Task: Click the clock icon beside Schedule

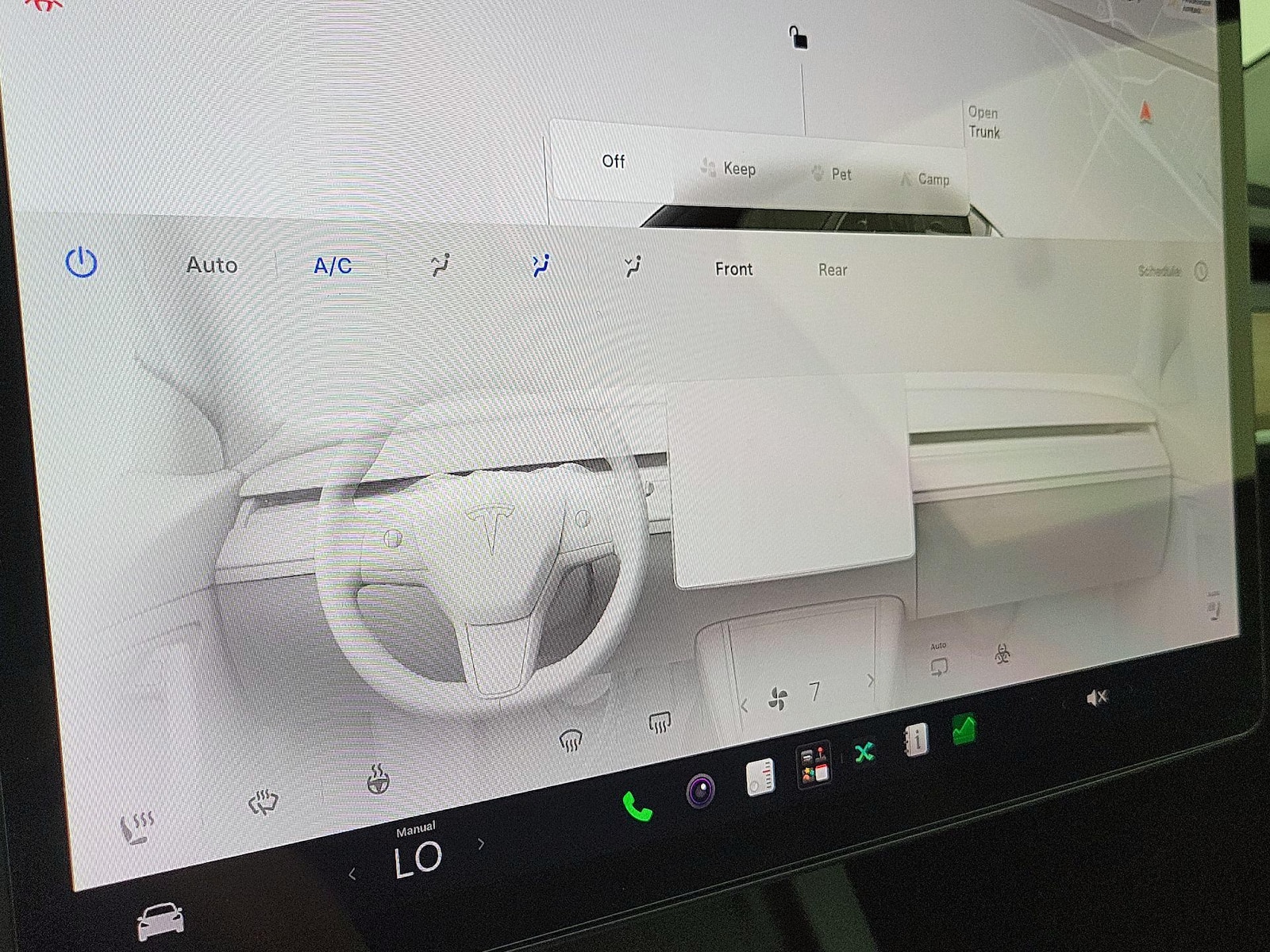Action: pyautogui.click(x=1201, y=272)
